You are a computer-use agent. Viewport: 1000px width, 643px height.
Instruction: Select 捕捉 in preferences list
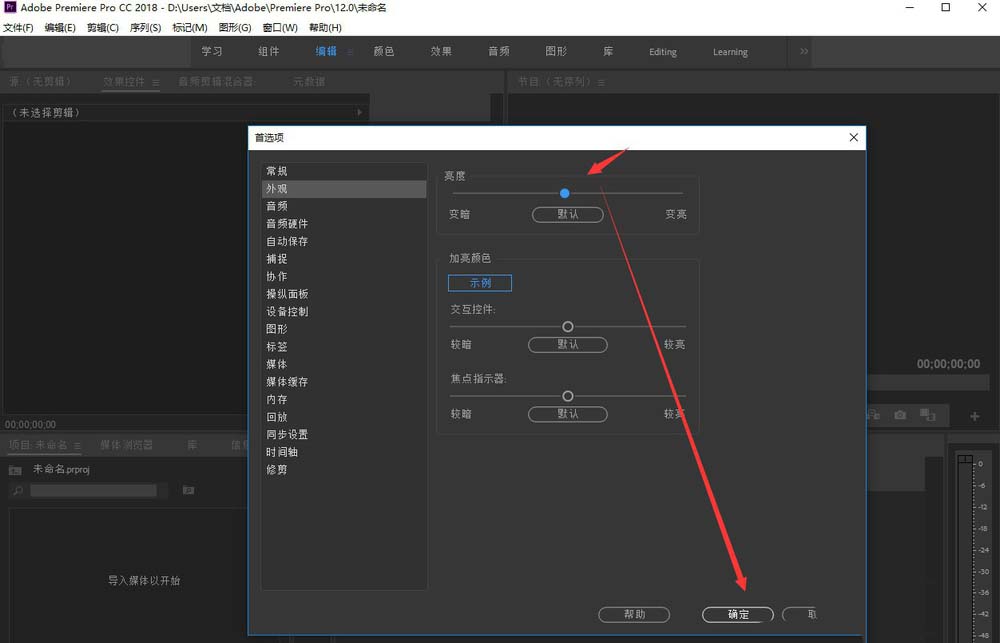click(x=344, y=259)
